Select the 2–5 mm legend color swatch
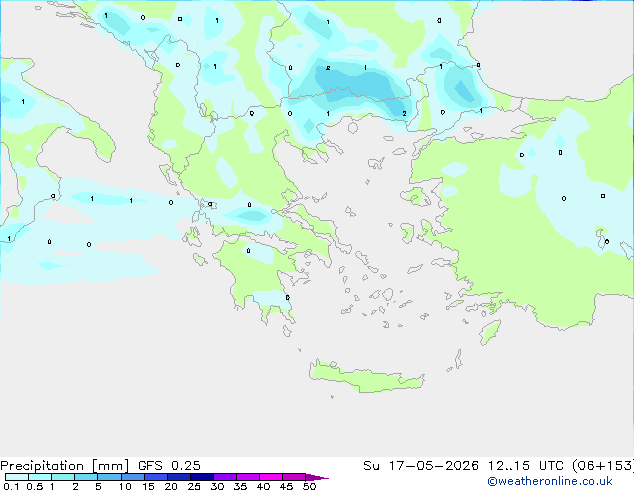The image size is (634, 490). coord(86,477)
